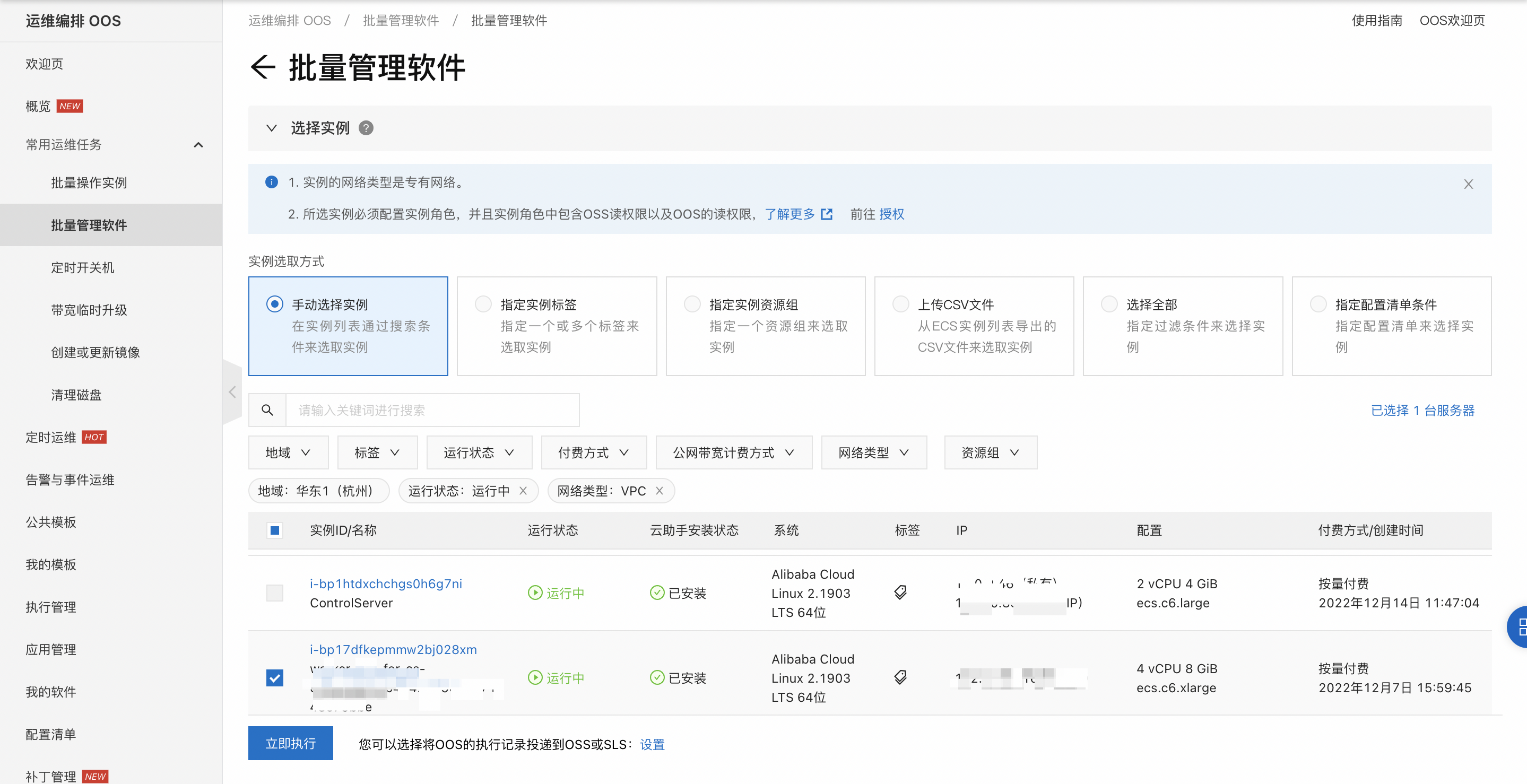The image size is (1527, 784).
Task: Click the external link icon after 了解更多
Action: pyautogui.click(x=826, y=214)
